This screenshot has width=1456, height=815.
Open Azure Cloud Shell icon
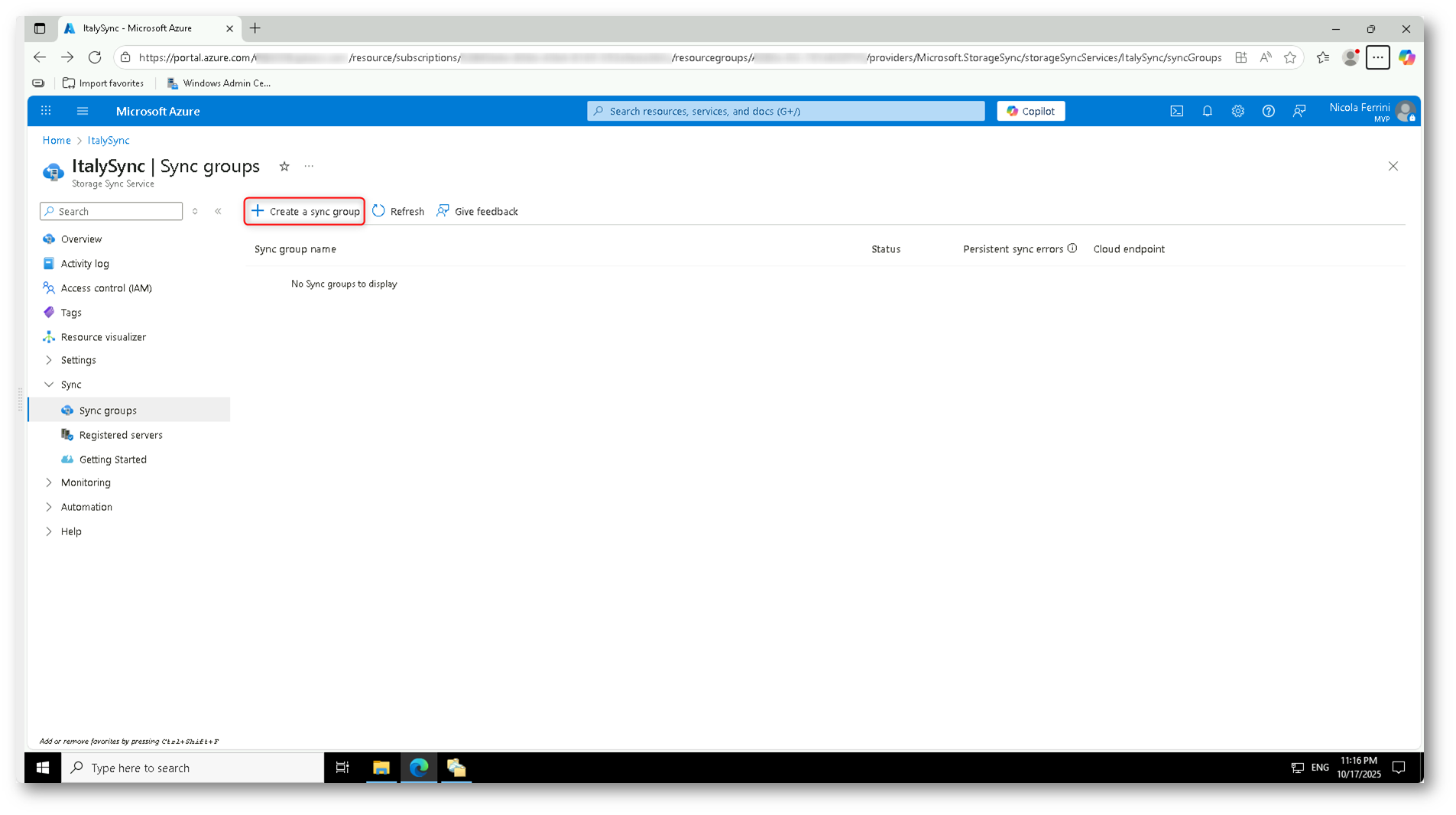coord(1176,111)
